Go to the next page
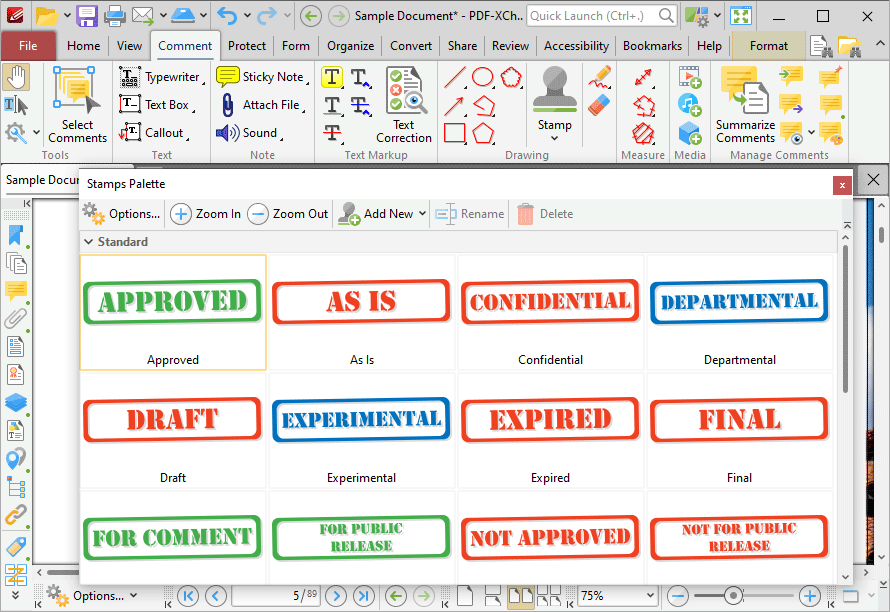 point(336,596)
